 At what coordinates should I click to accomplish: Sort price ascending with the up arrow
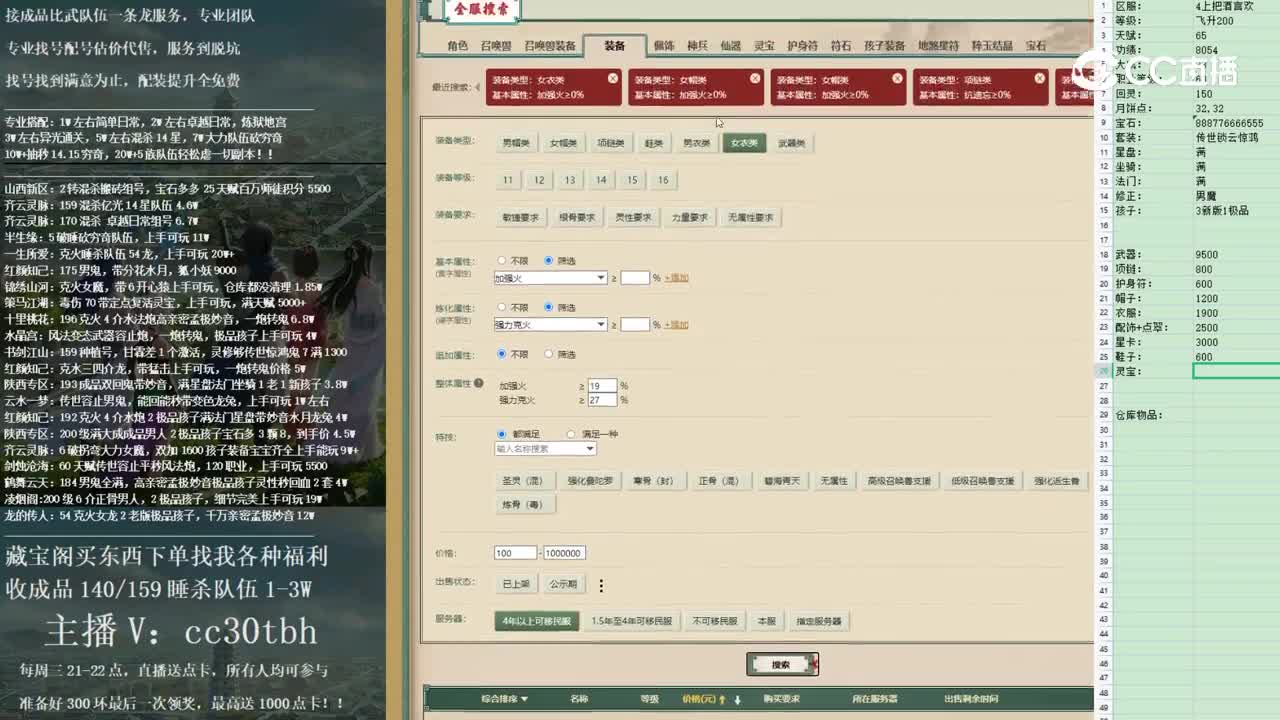722,699
